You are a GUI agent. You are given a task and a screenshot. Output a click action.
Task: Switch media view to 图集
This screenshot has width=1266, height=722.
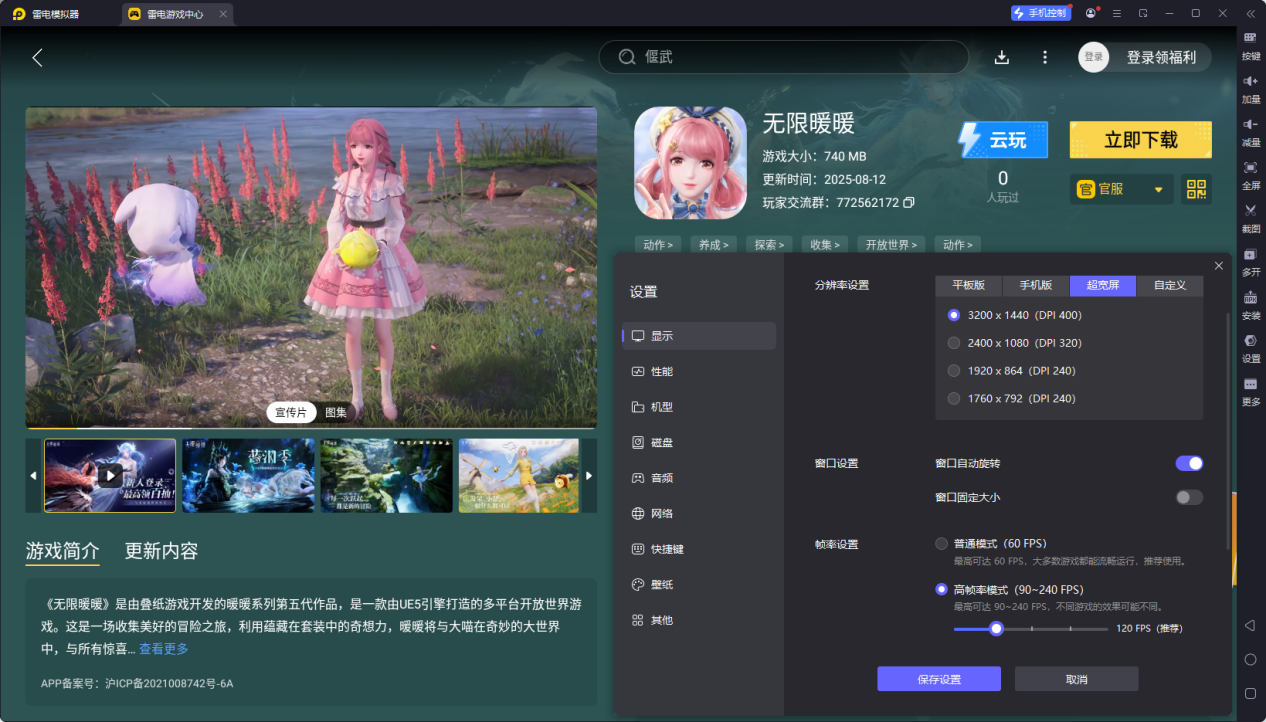click(x=335, y=412)
